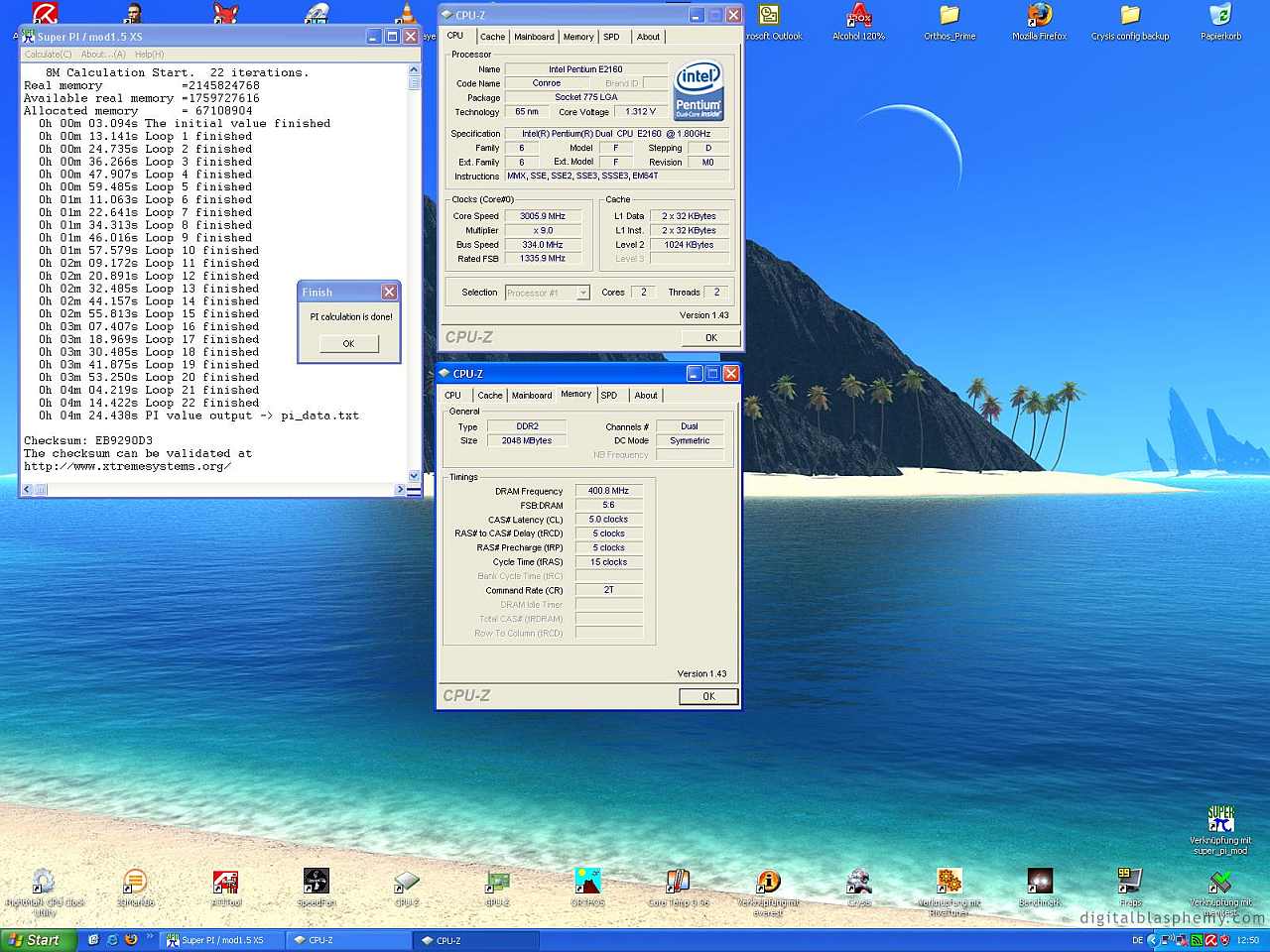
Task: Open the ORTHOS desktop icon
Action: [587, 882]
